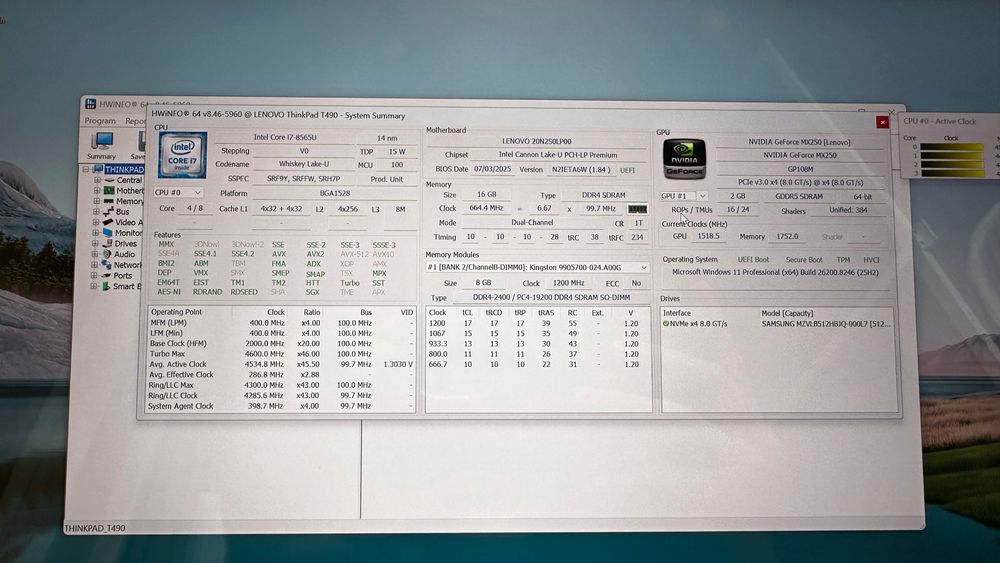
Task: Expand the Ports tree node
Action: click(95, 275)
